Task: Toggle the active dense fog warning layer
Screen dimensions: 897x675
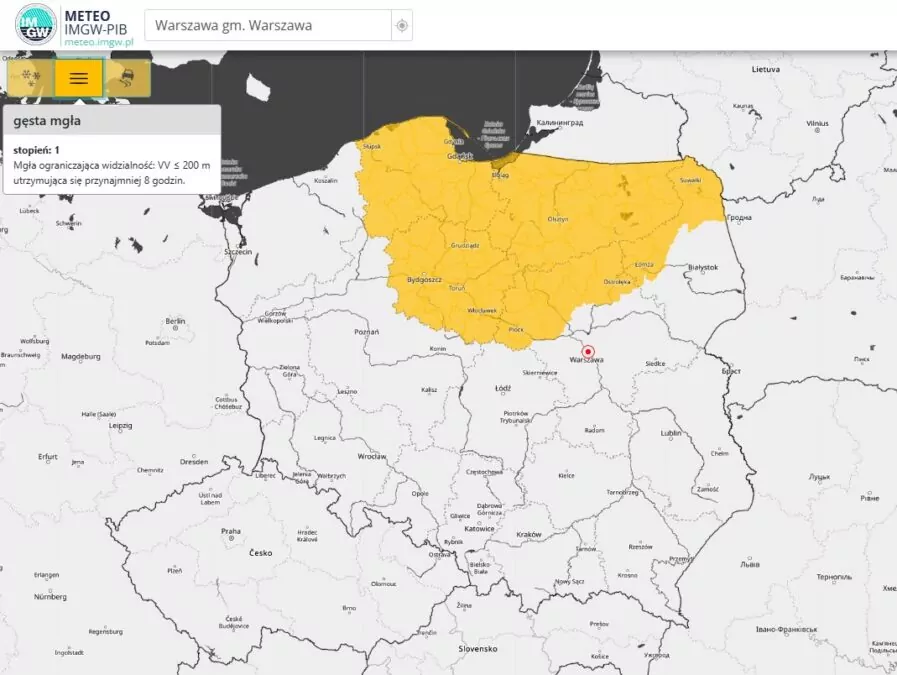Action: [78, 77]
